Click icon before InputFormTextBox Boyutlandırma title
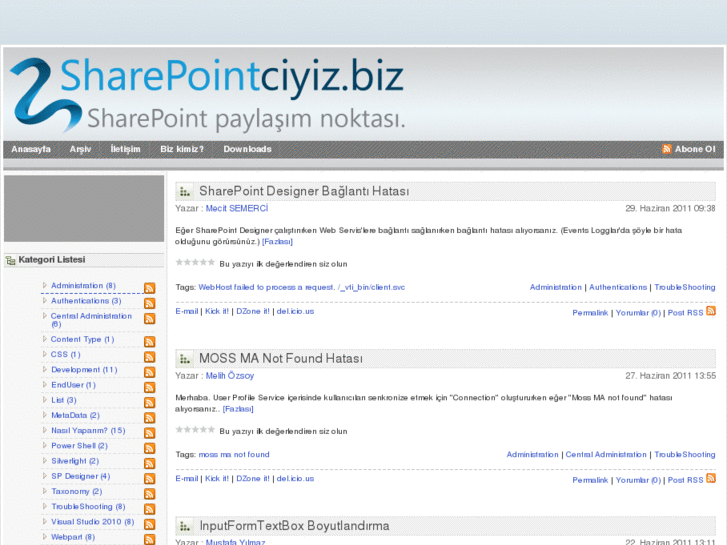Image resolution: width=727 pixels, height=545 pixels. (x=185, y=526)
